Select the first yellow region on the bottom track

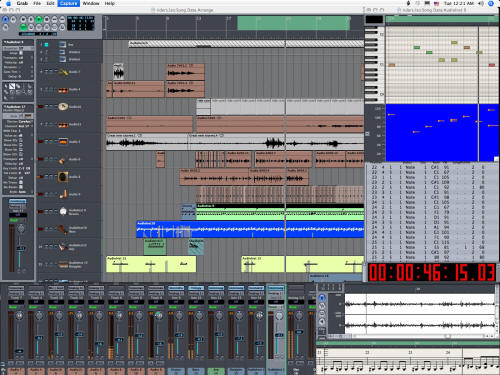click(151, 264)
